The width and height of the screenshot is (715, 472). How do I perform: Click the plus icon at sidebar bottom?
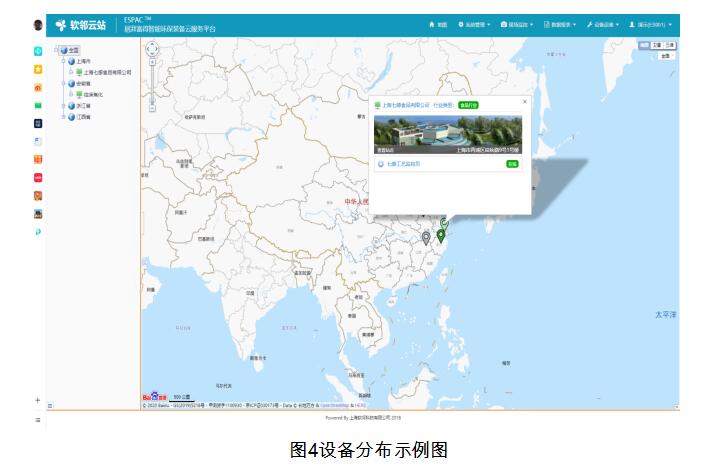click(38, 400)
